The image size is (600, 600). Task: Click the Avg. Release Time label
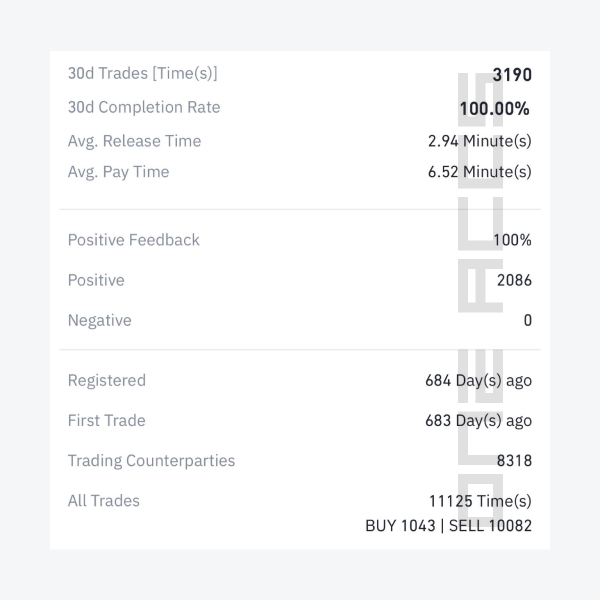click(134, 141)
